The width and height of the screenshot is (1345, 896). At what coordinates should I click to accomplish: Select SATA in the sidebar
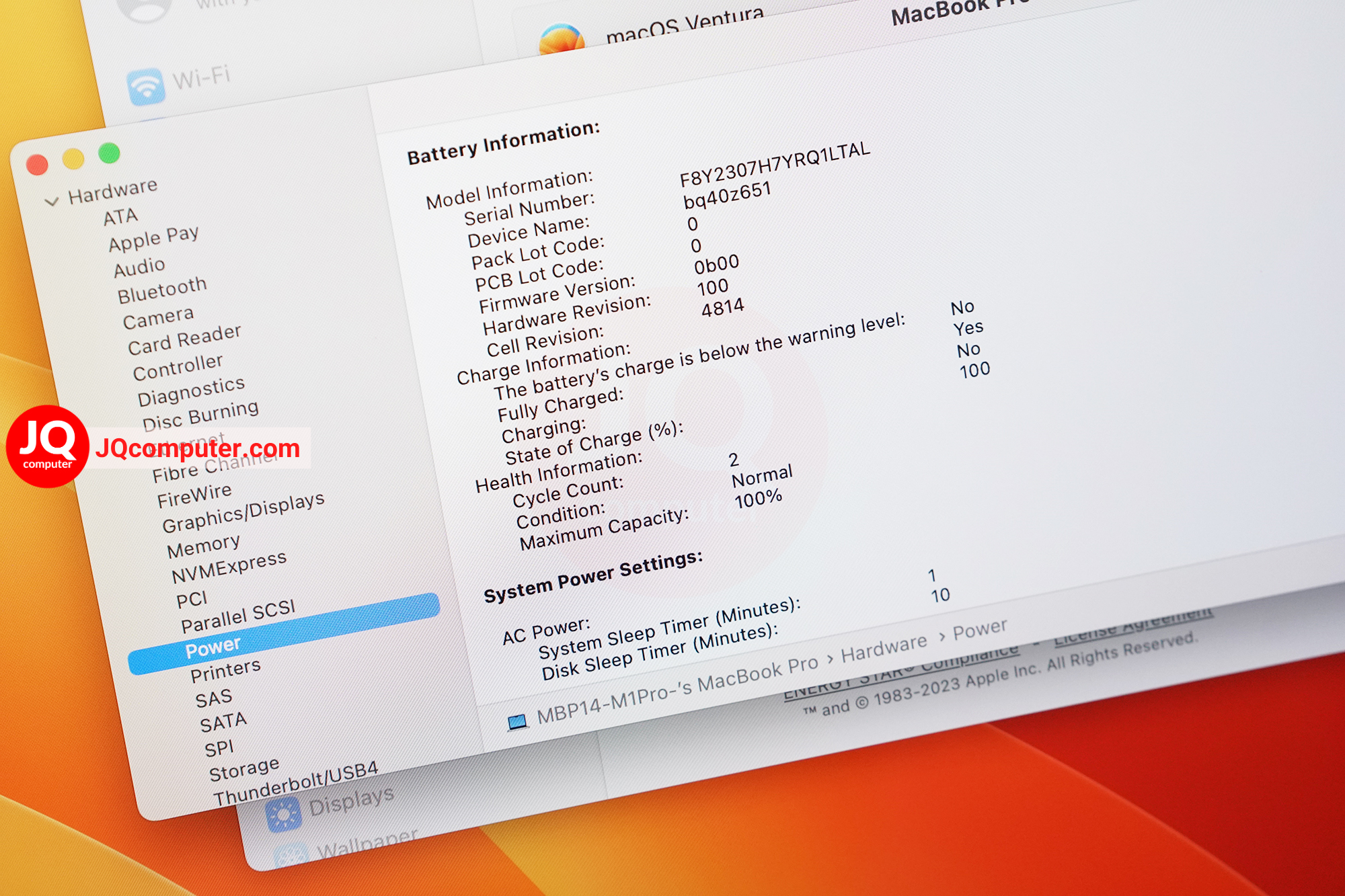point(223,723)
